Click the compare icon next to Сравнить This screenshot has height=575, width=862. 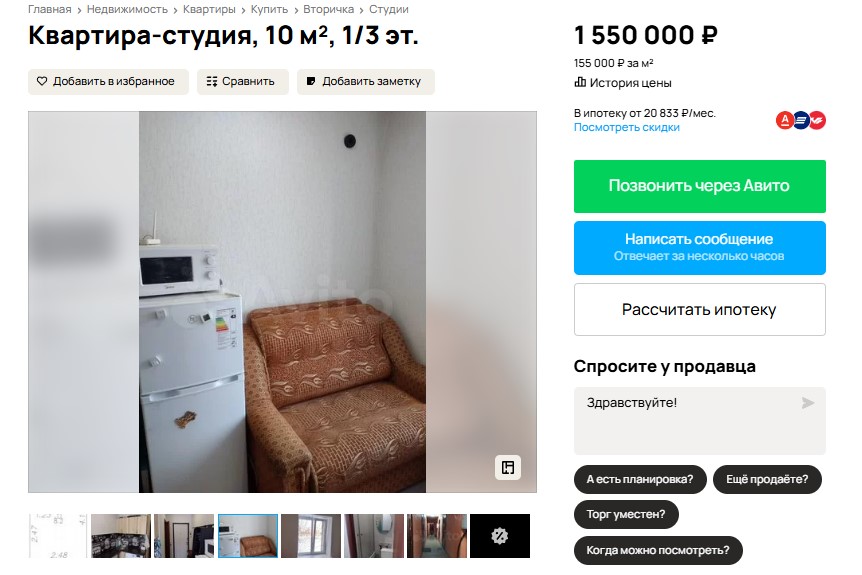tap(212, 81)
